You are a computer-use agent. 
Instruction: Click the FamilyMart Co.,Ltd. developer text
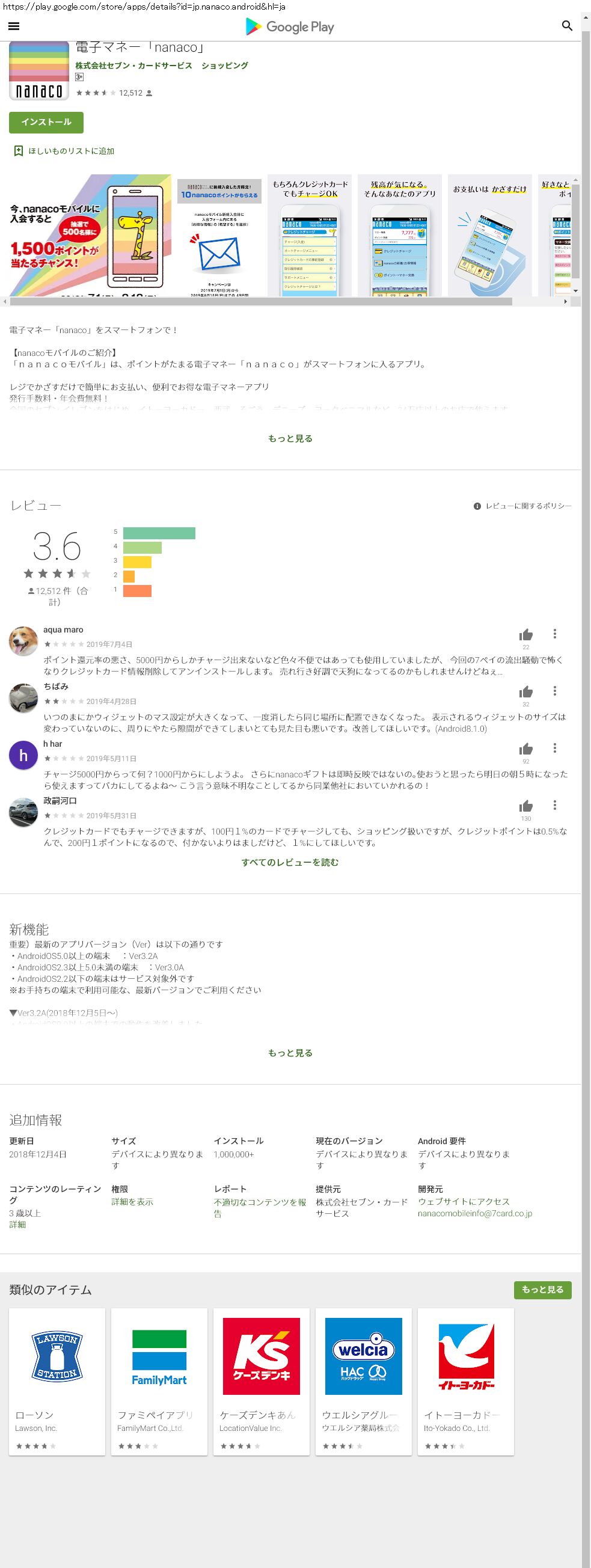click(150, 1428)
